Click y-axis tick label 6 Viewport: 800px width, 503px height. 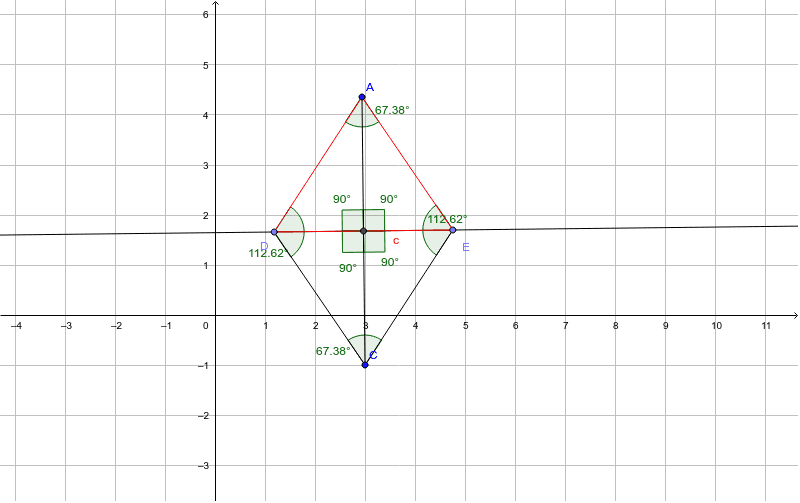206,14
